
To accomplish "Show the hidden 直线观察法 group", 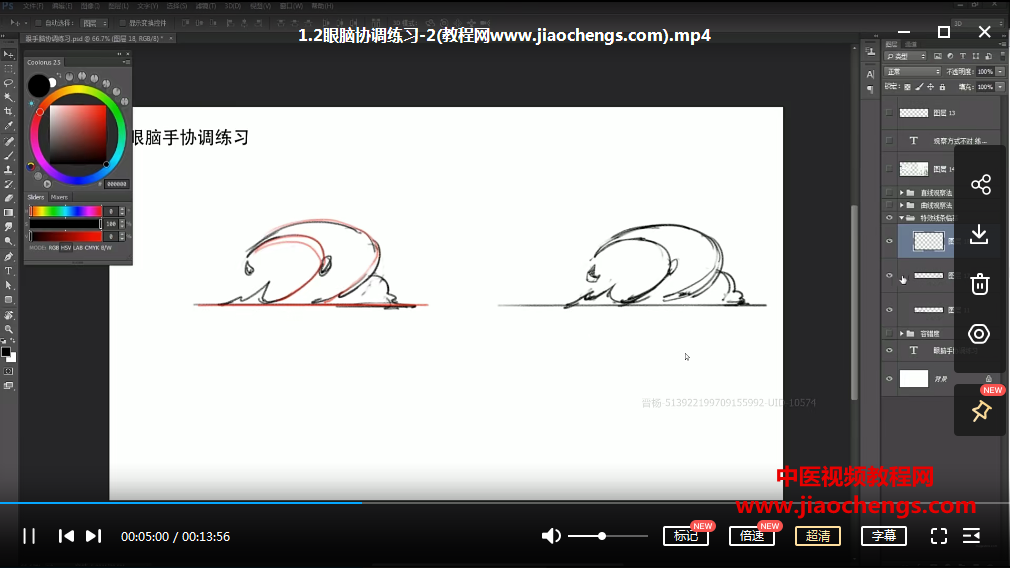I will [x=890, y=193].
